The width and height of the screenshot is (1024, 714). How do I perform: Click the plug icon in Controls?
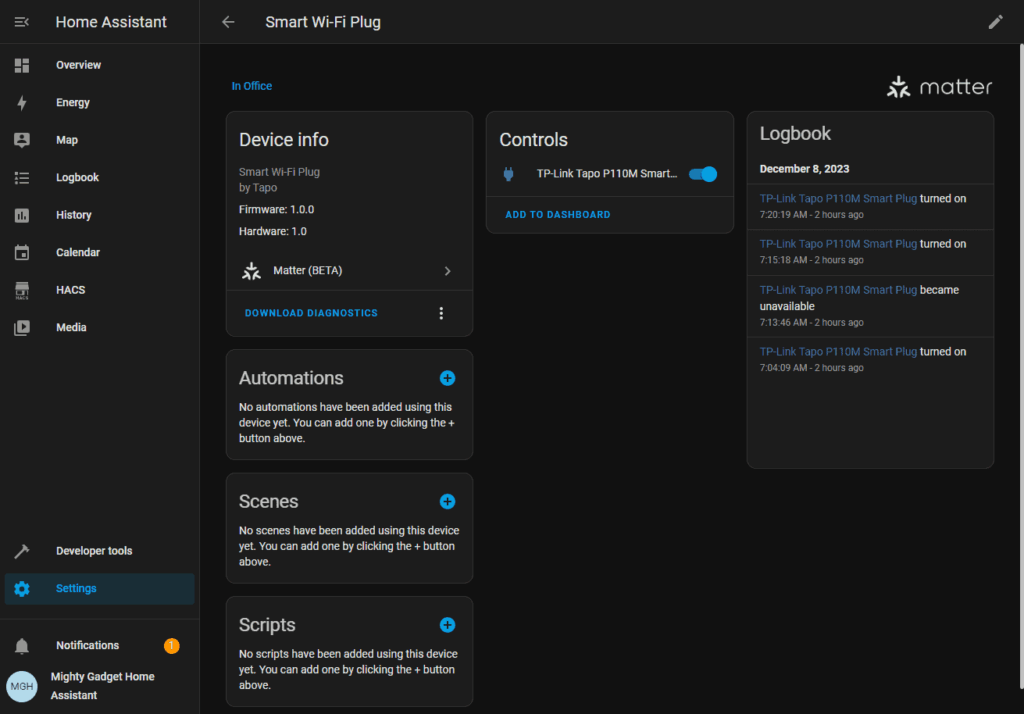(508, 174)
